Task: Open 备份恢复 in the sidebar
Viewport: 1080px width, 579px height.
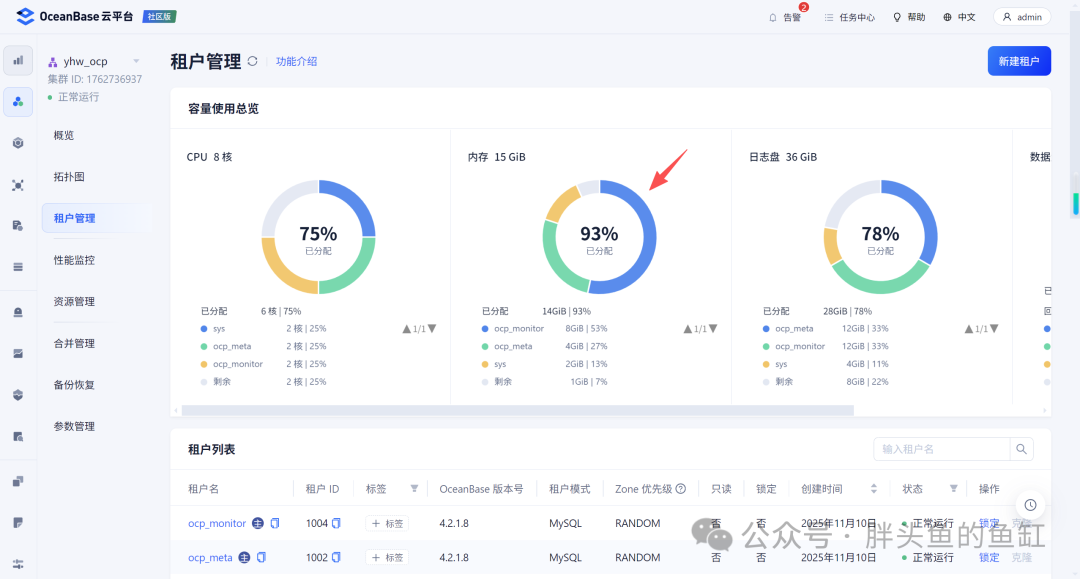Action: tap(74, 384)
